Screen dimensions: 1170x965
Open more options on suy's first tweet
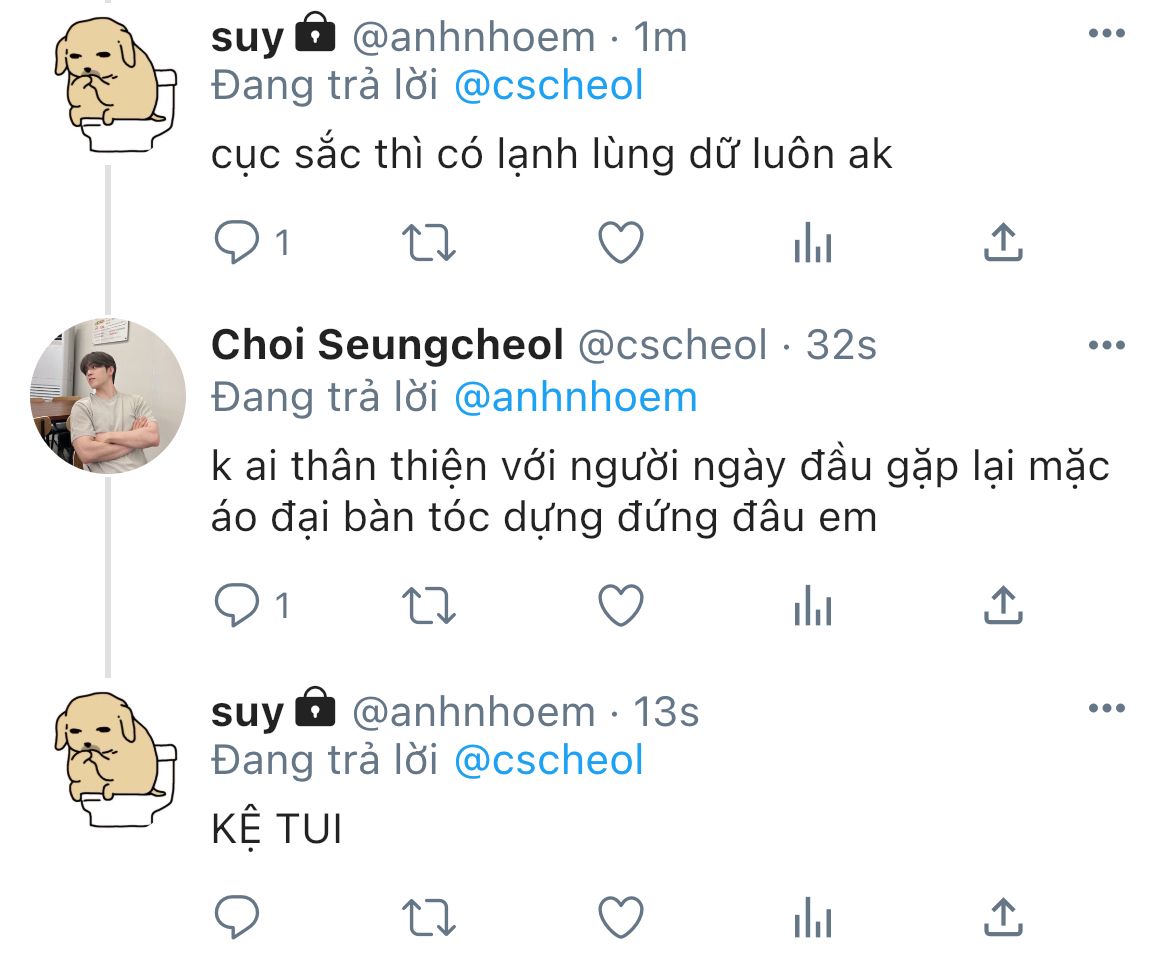[x=1107, y=33]
